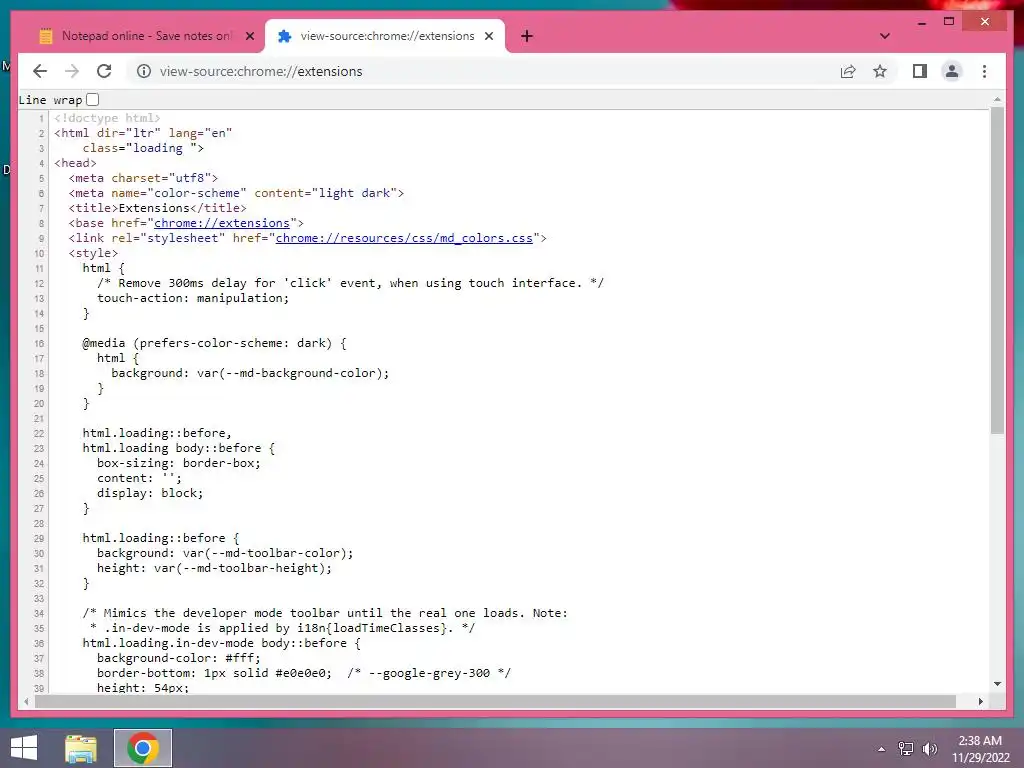Click the horizontal scrollbar right arrow
Screen dimensions: 1024x768
980,701
